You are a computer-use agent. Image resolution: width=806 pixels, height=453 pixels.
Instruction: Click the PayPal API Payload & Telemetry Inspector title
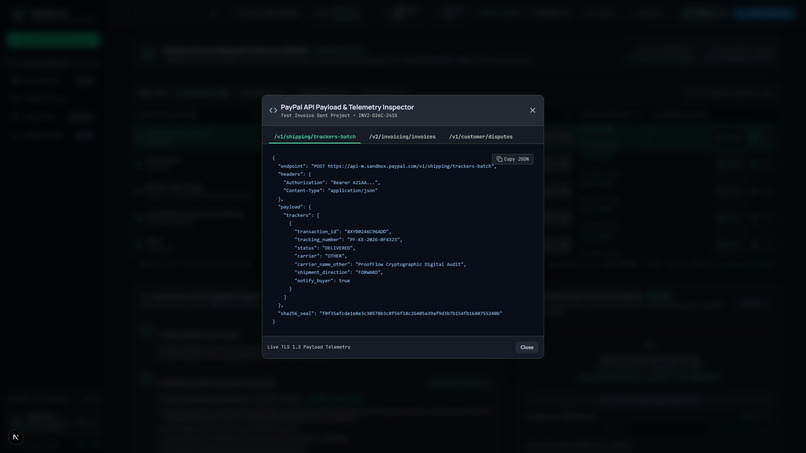(x=347, y=107)
